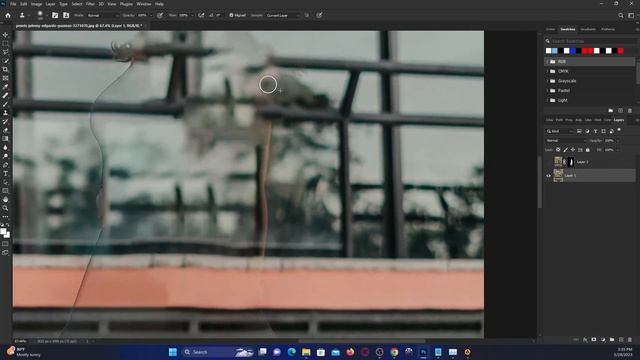This screenshot has width=640, height=360.
Task: Open the Sample Current Layer dropdown
Action: click(283, 15)
